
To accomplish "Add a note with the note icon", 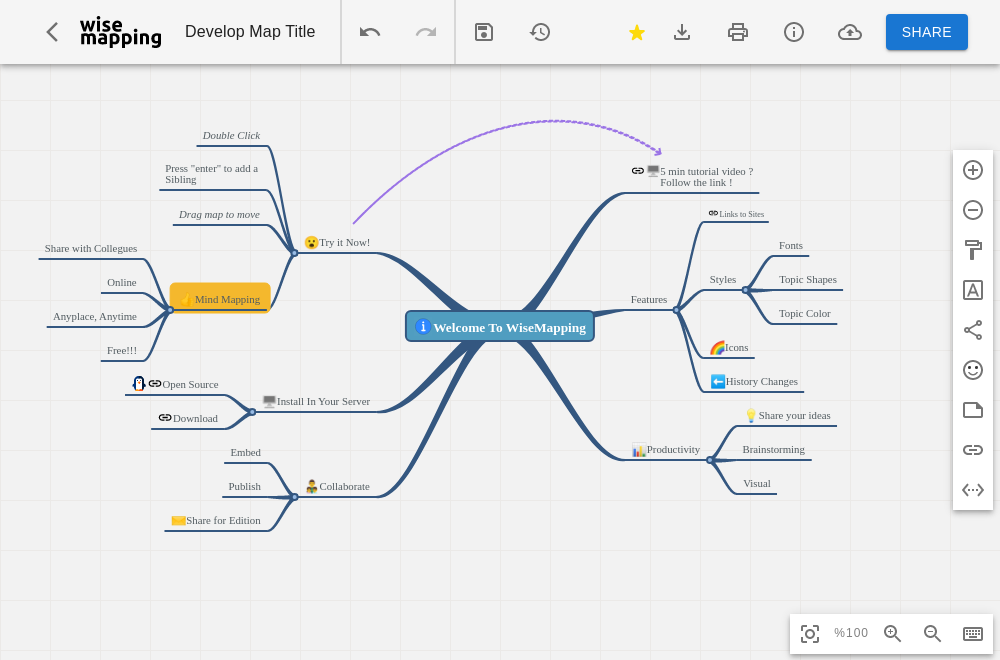I will [x=973, y=410].
